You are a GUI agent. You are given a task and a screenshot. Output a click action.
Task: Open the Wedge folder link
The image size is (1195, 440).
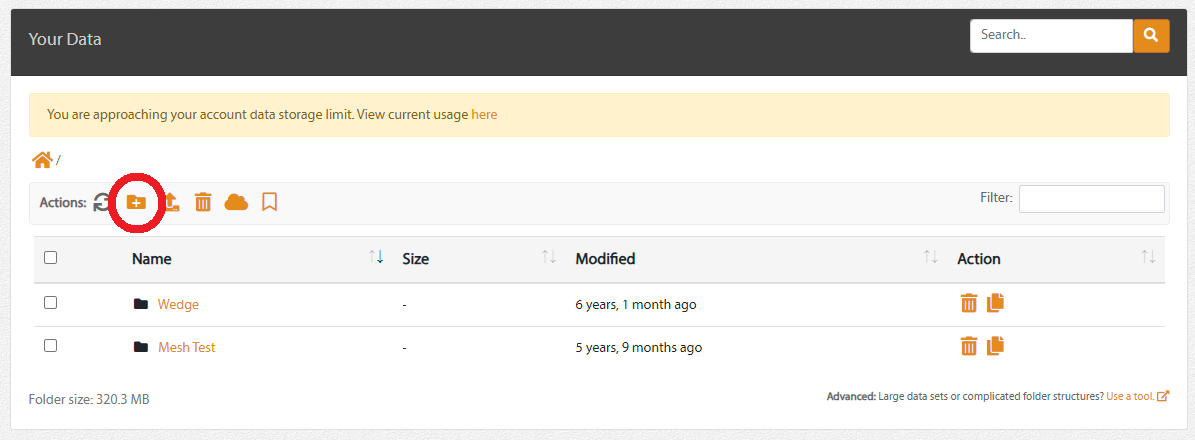pos(178,304)
